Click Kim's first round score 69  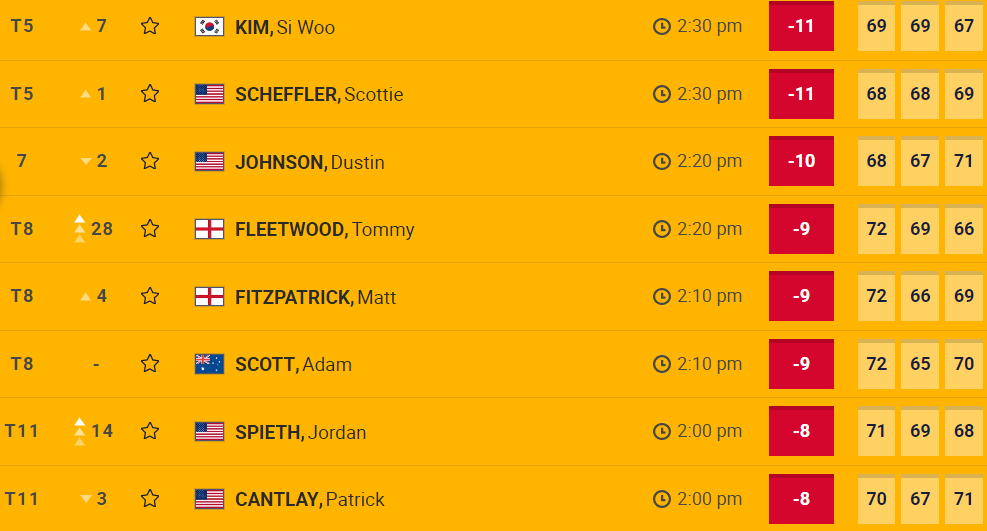[x=877, y=27]
